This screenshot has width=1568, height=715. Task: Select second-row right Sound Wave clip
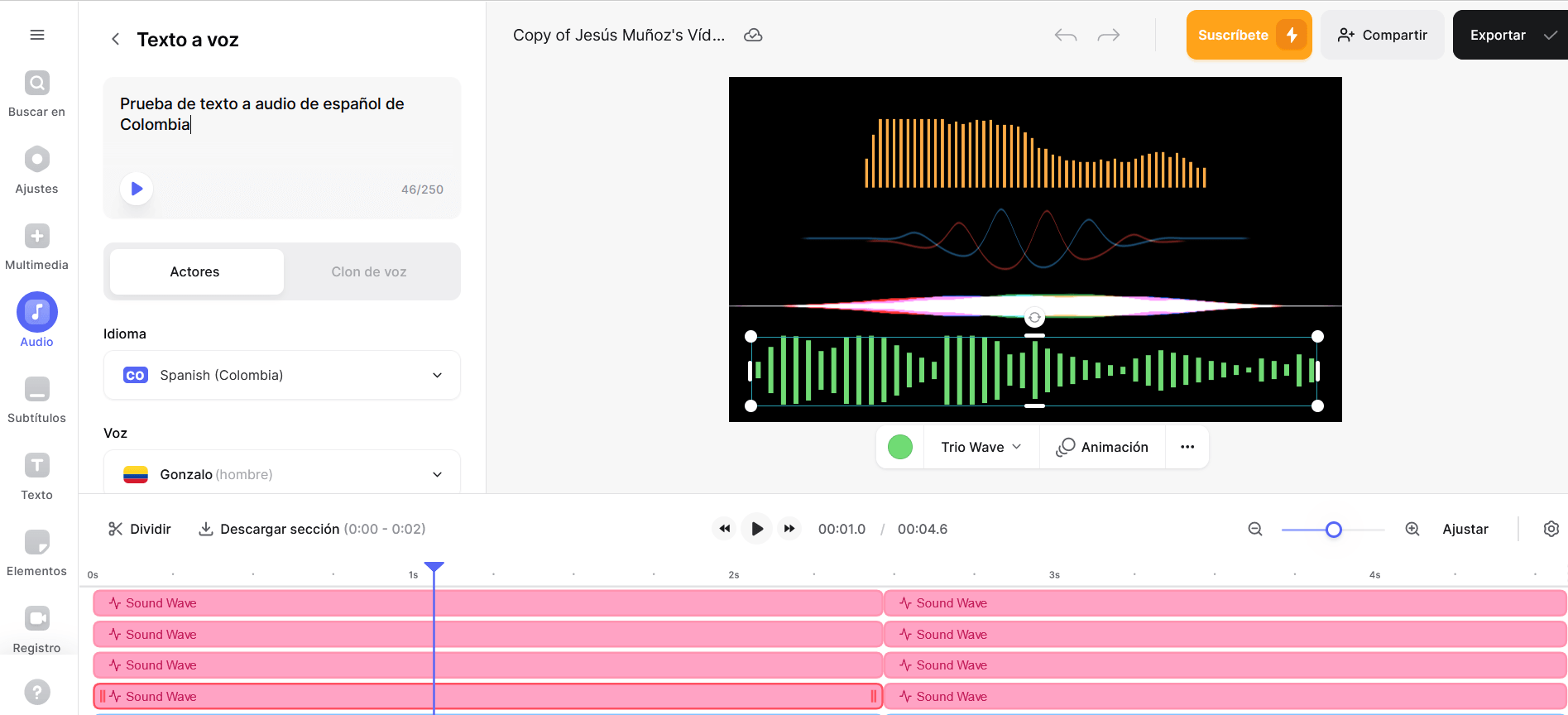[x=1225, y=635]
